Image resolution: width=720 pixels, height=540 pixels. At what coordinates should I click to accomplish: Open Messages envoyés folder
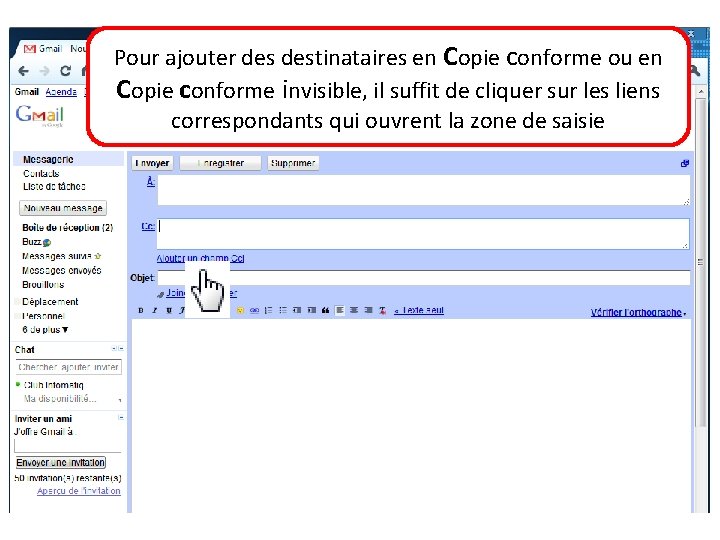[x=62, y=270]
